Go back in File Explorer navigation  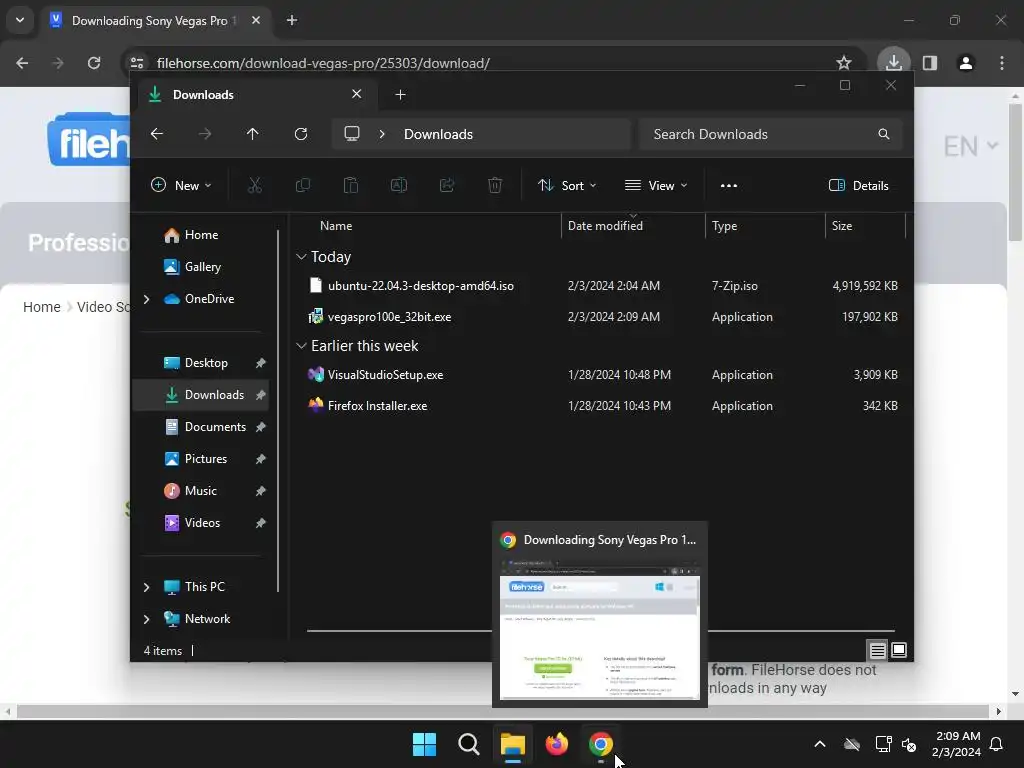[x=157, y=134]
